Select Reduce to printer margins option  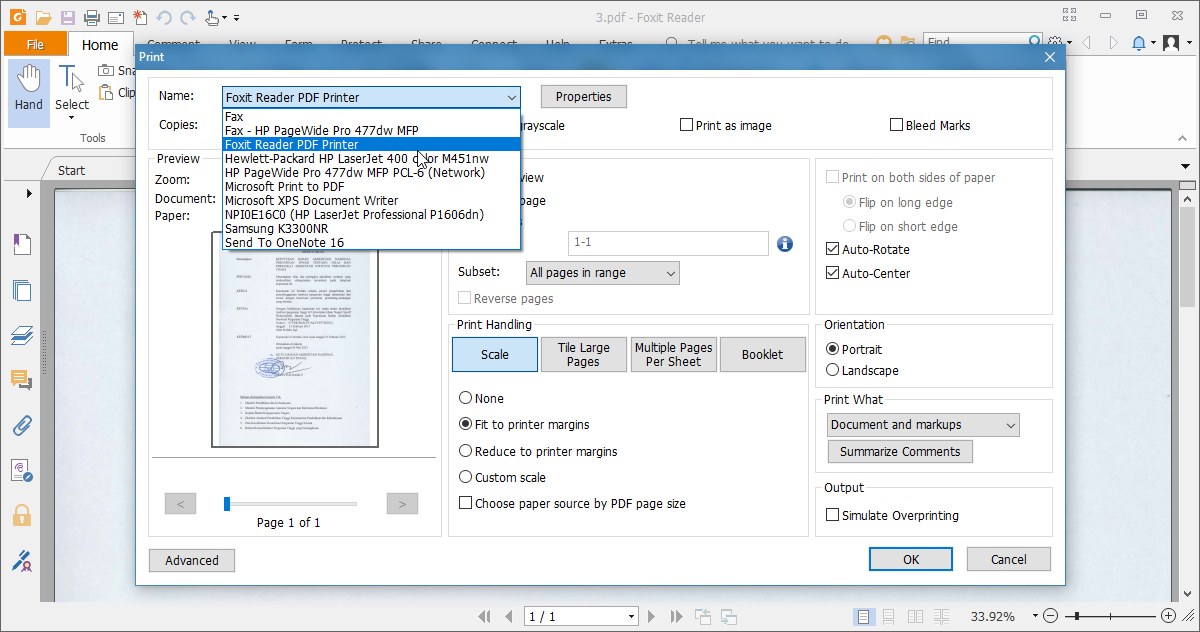(466, 451)
